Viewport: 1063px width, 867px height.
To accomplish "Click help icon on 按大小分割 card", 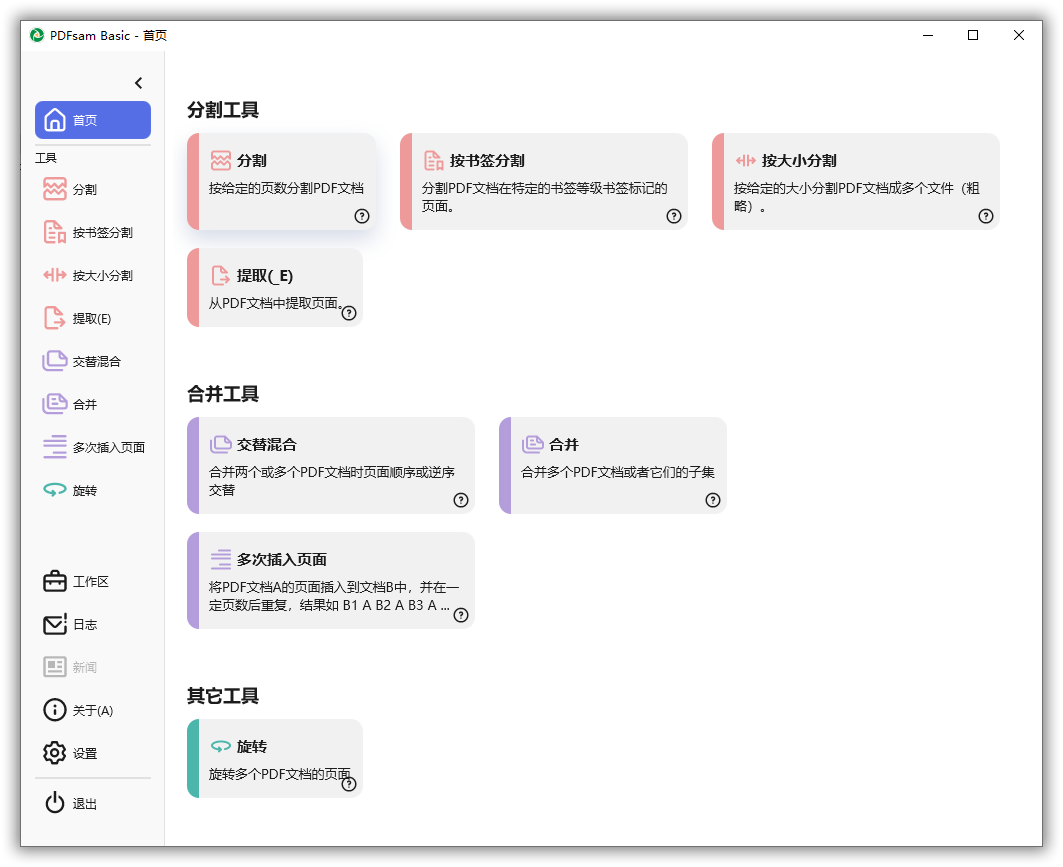I will point(986,216).
